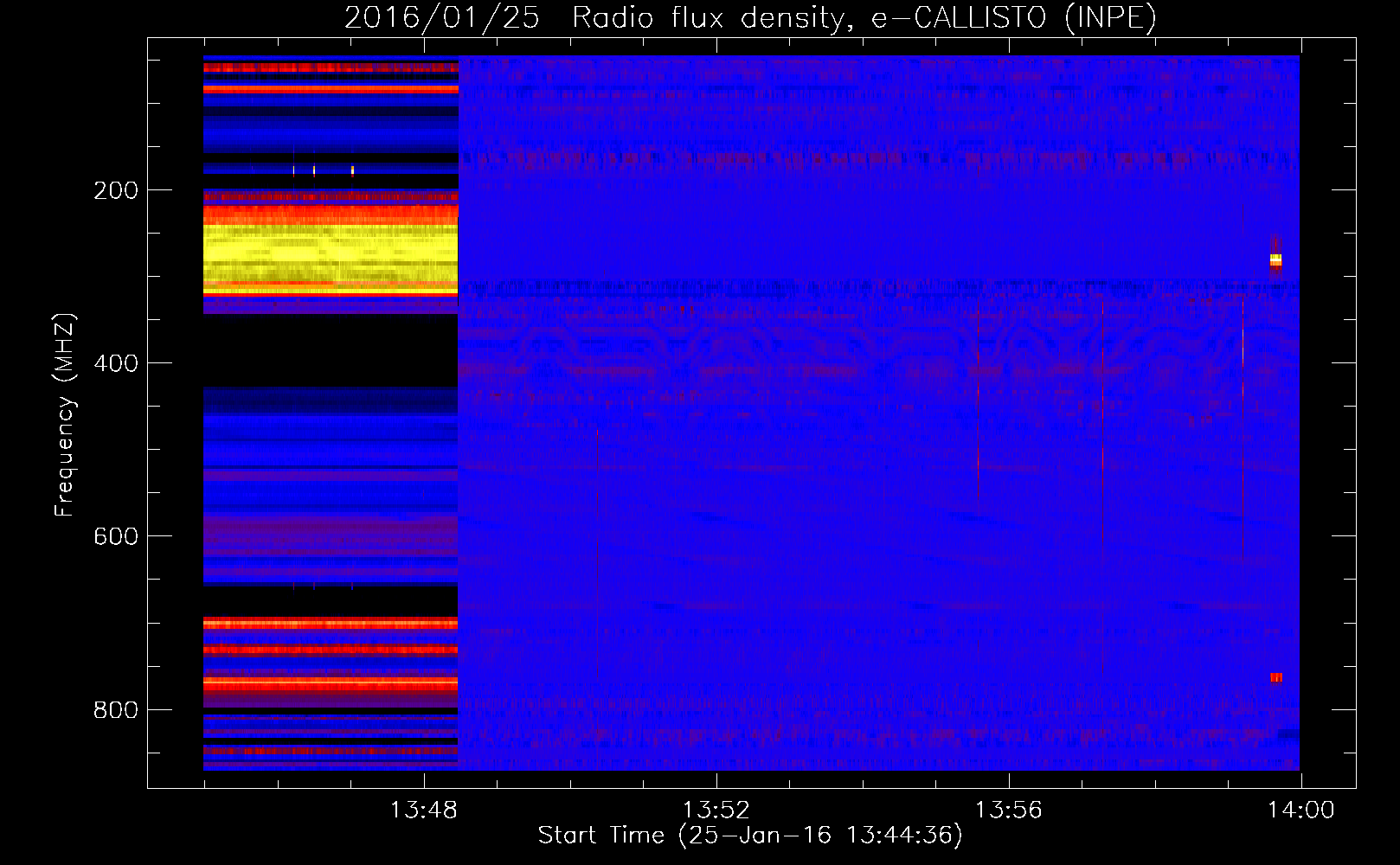Image resolution: width=1400 pixels, height=865 pixels.
Task: Click the small red spot near 760 MHz
Action: (x=1275, y=677)
